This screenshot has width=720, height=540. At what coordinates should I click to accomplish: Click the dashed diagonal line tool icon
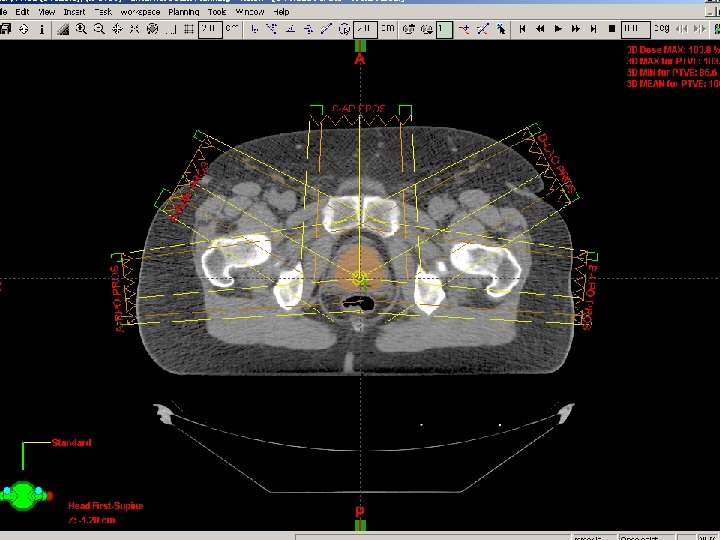tap(482, 29)
